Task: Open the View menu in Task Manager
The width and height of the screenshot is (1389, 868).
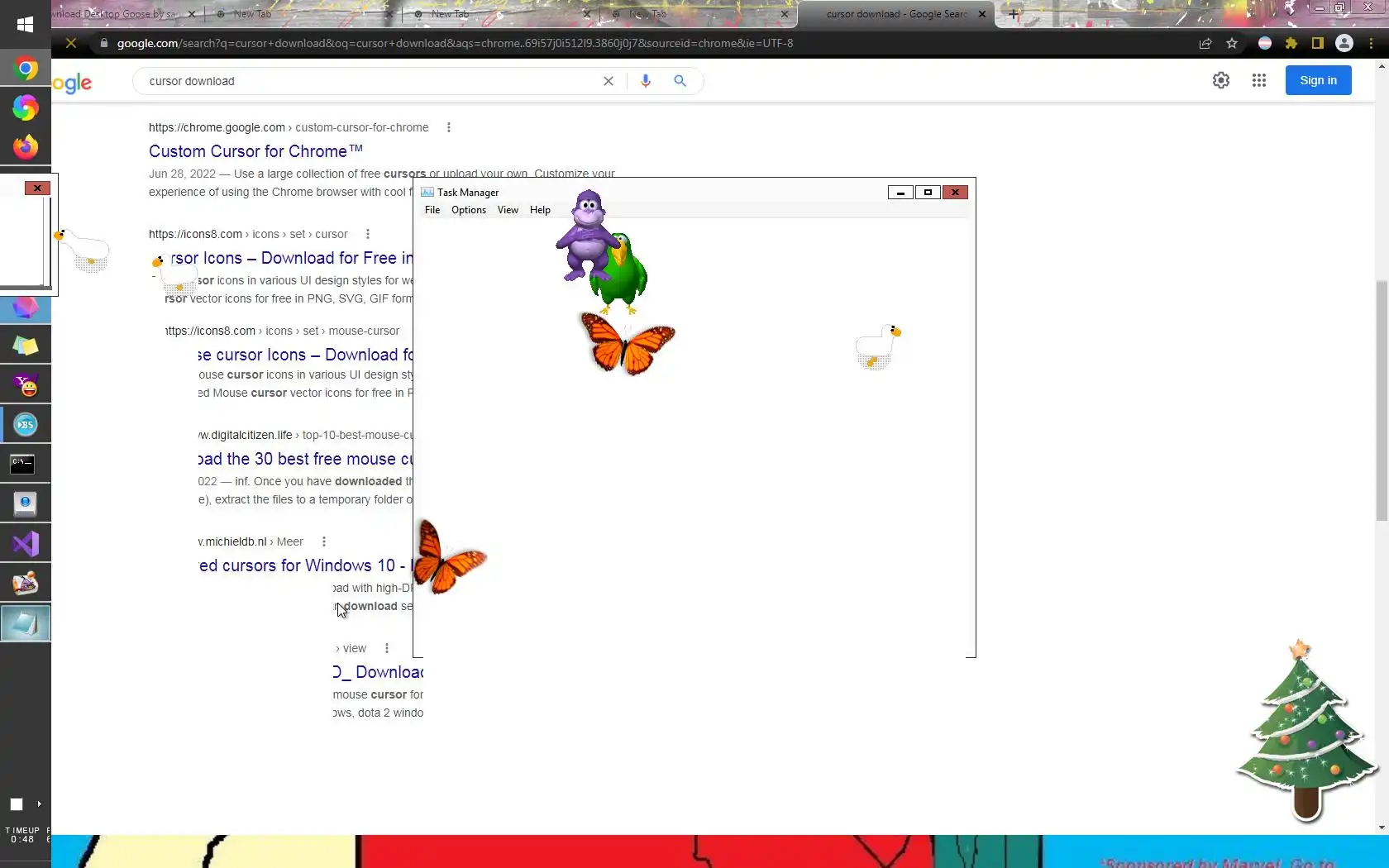Action: [x=508, y=210]
